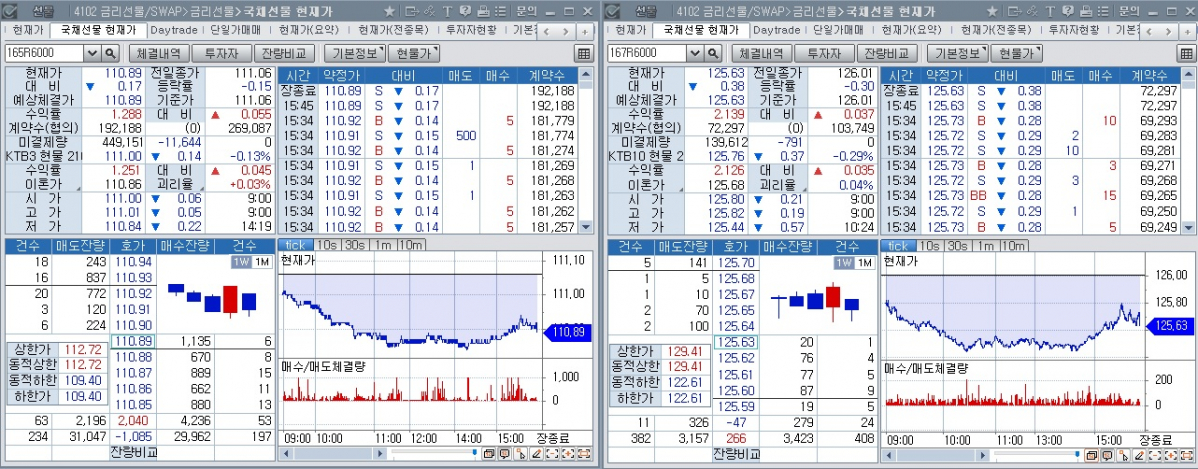Open help bubble icon in 167R6000 window
1198x469 pixels.
point(1068,11)
